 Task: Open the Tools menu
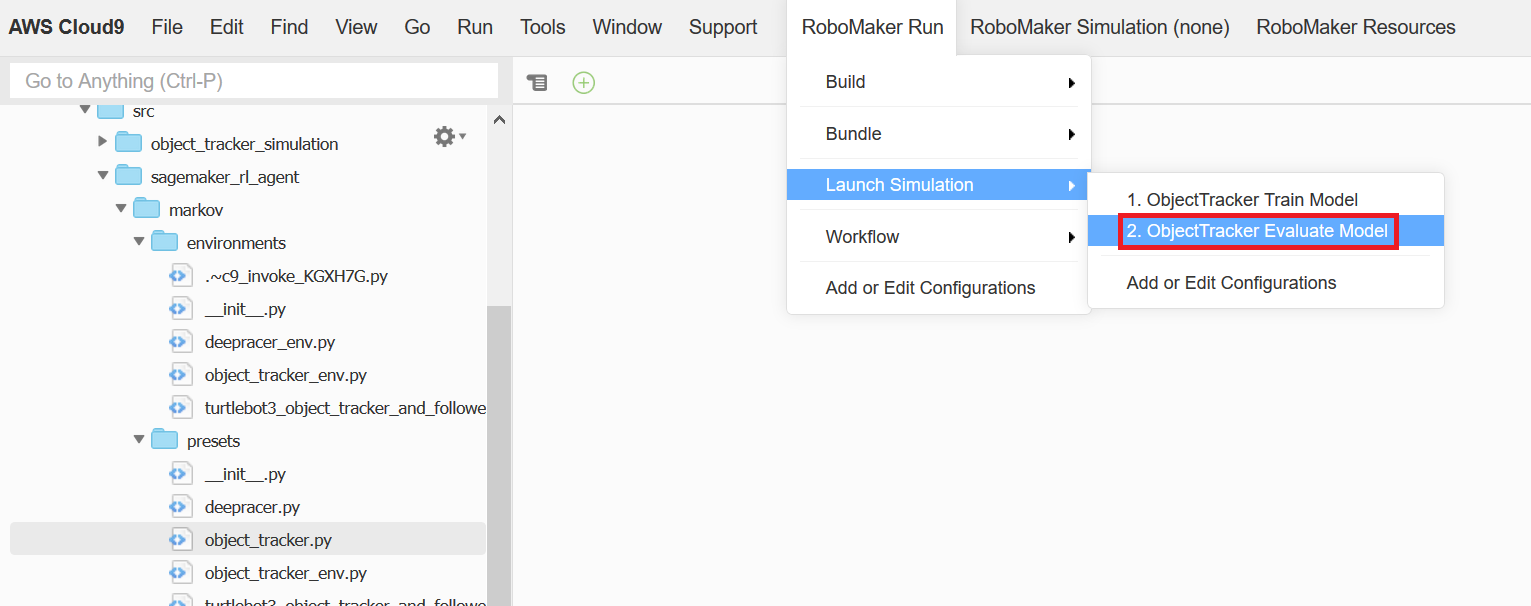pyautogui.click(x=543, y=27)
